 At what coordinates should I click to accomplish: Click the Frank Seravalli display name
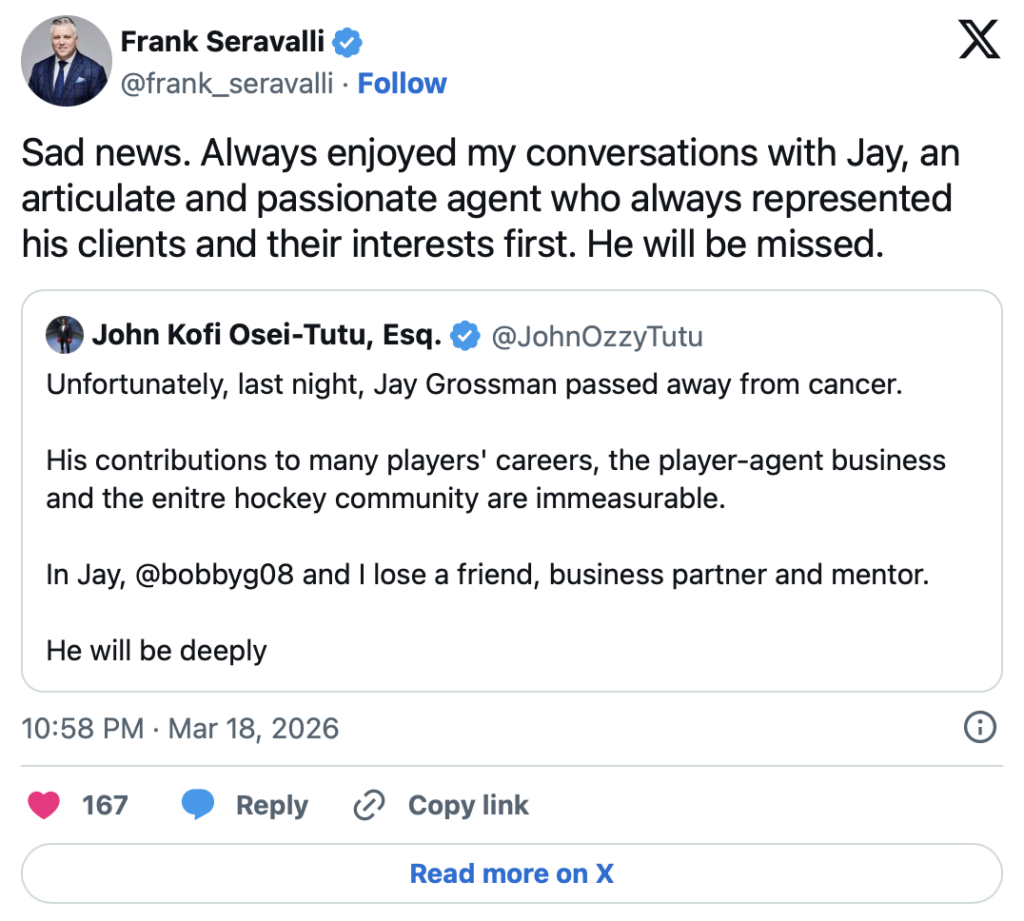[x=224, y=42]
